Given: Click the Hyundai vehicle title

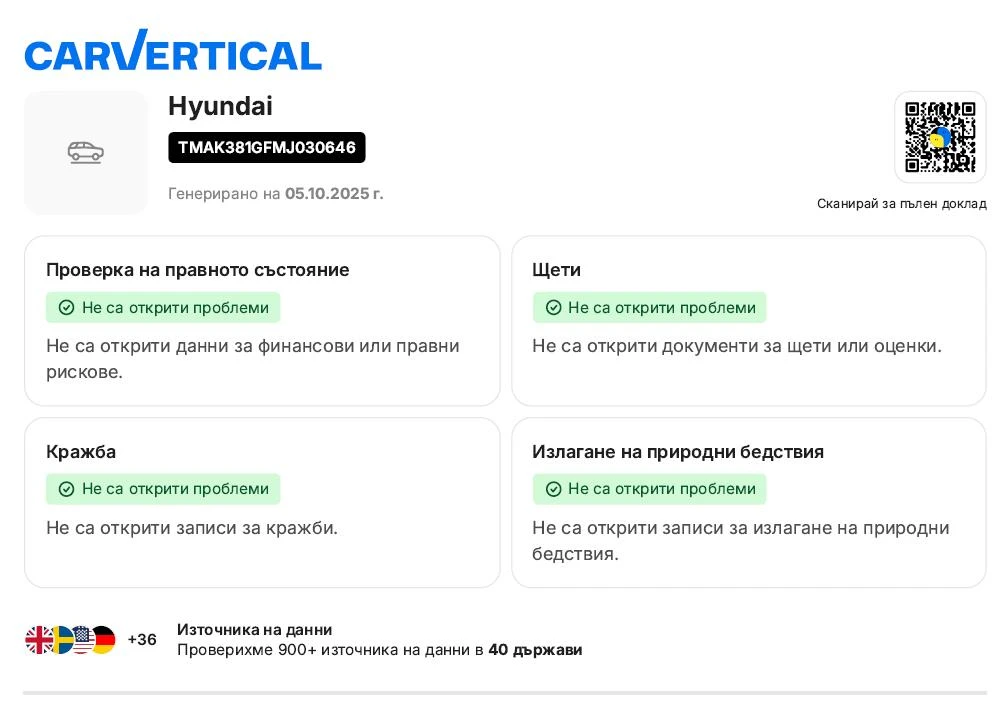Looking at the screenshot, I should (x=220, y=107).
